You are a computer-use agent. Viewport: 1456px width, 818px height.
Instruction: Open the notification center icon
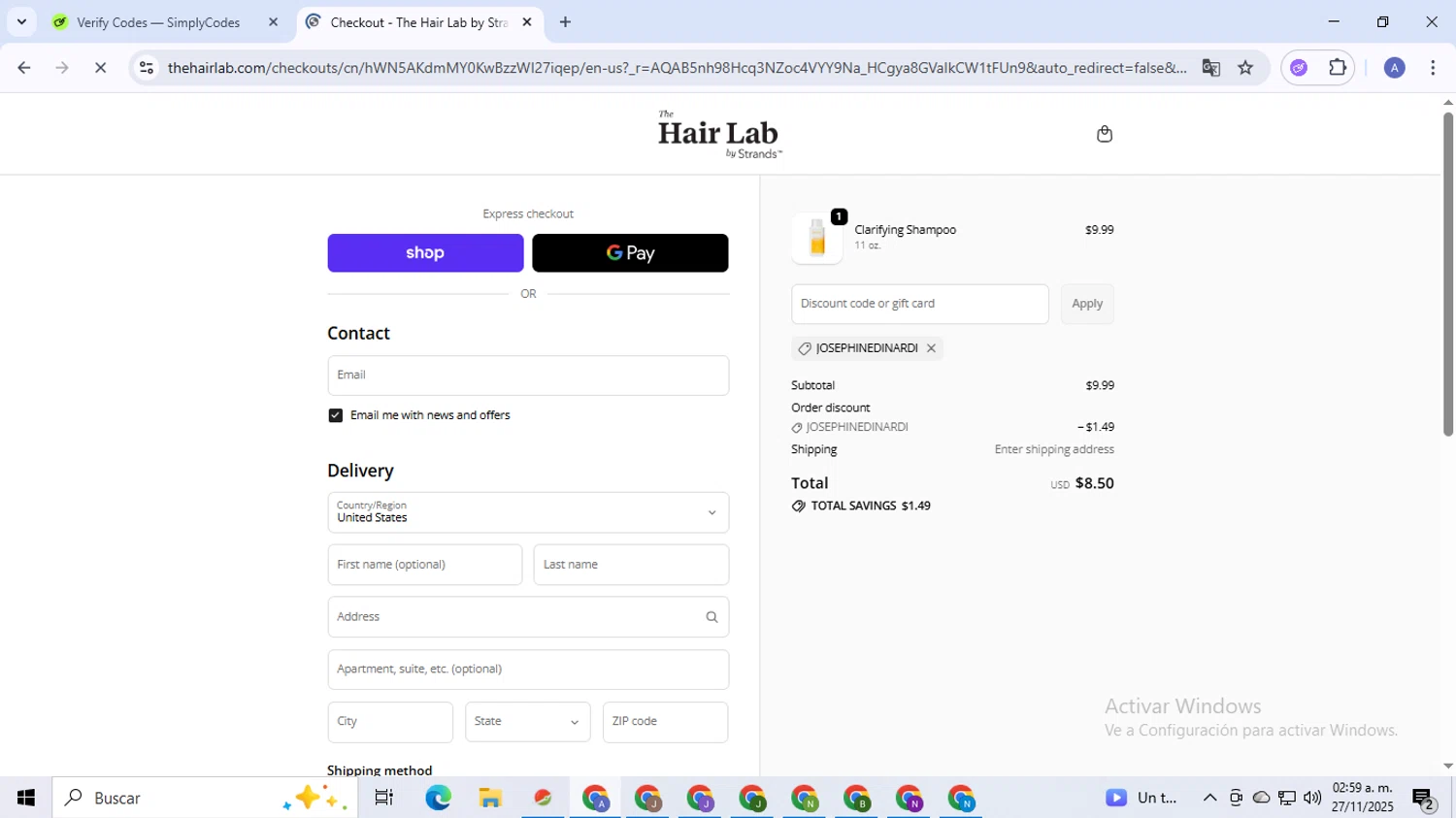pos(1424,798)
